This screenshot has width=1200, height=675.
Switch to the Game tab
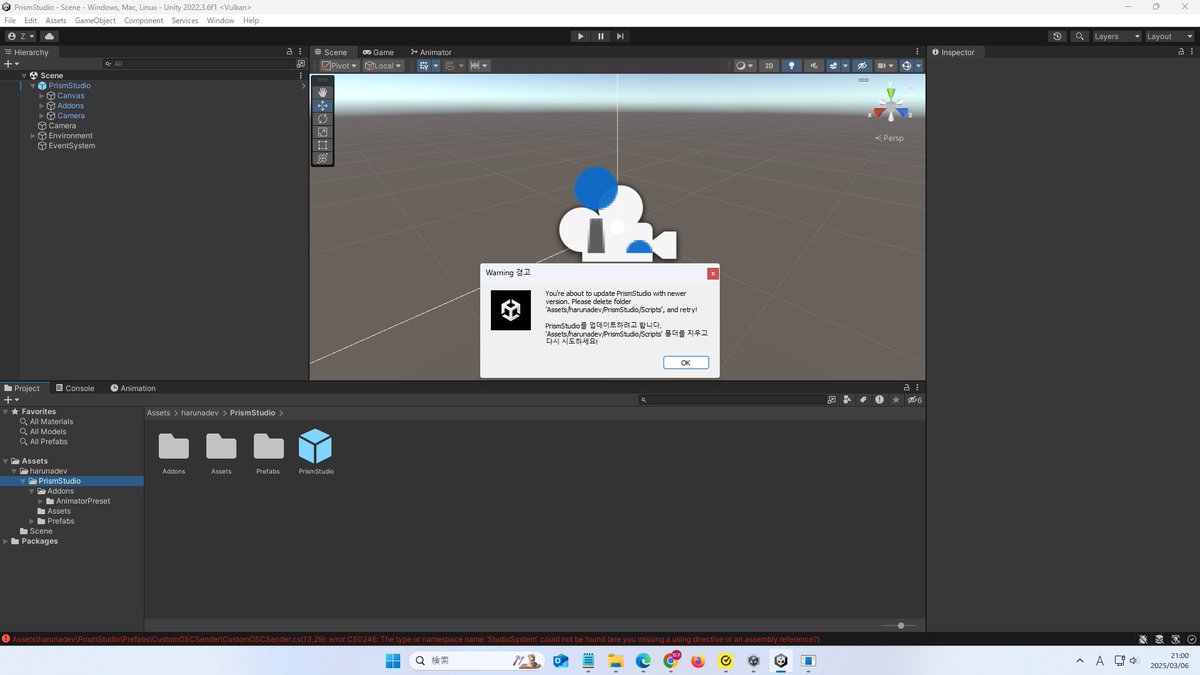pyautogui.click(x=379, y=52)
